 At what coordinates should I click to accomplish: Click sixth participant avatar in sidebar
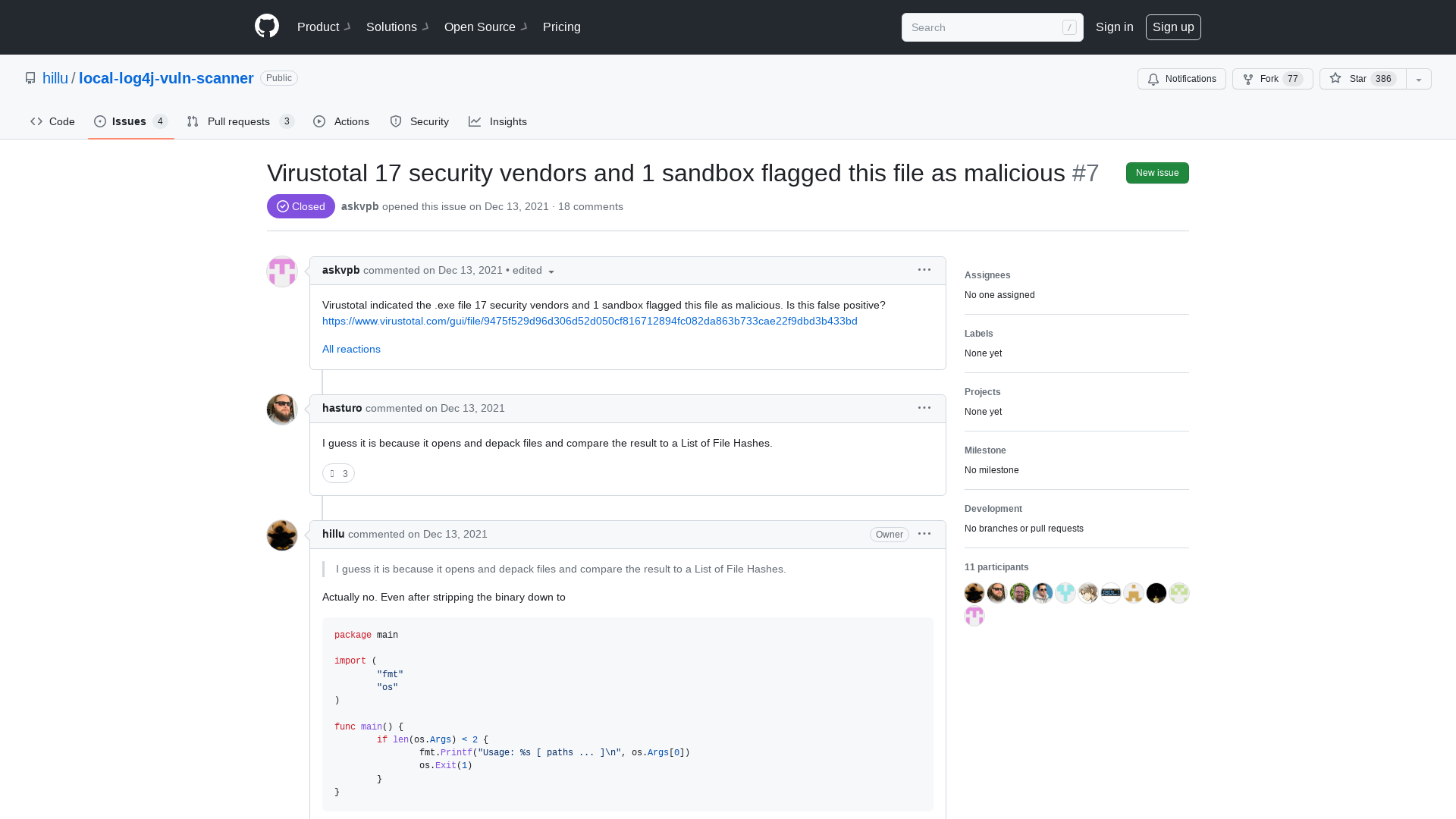pos(1088,593)
